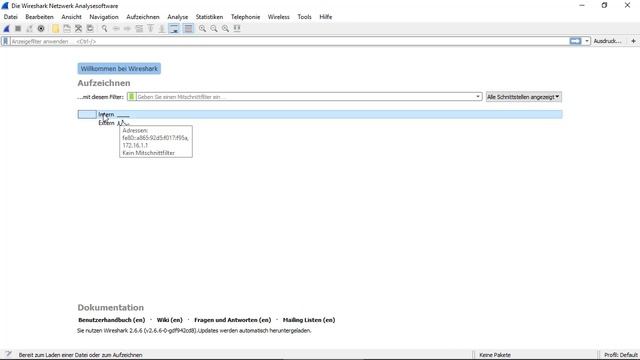Image resolution: width=640 pixels, height=360 pixels.
Task: Reset text to normal size
Action: tap(225, 29)
